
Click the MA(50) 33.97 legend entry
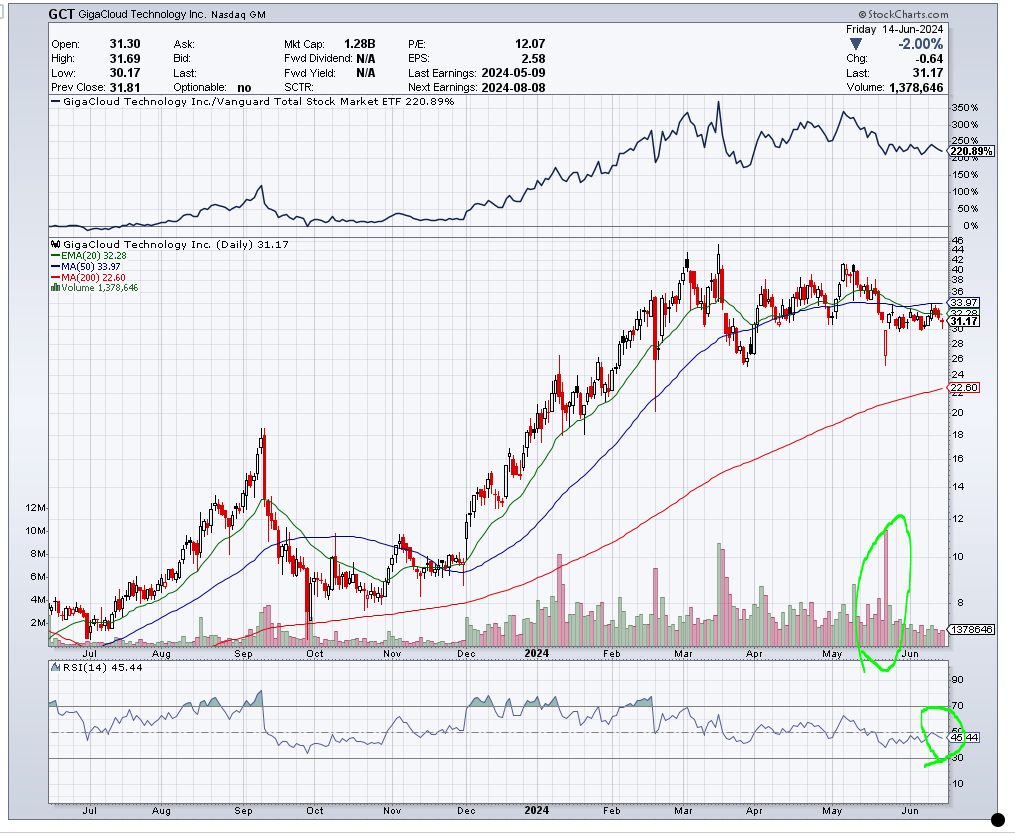[85, 267]
